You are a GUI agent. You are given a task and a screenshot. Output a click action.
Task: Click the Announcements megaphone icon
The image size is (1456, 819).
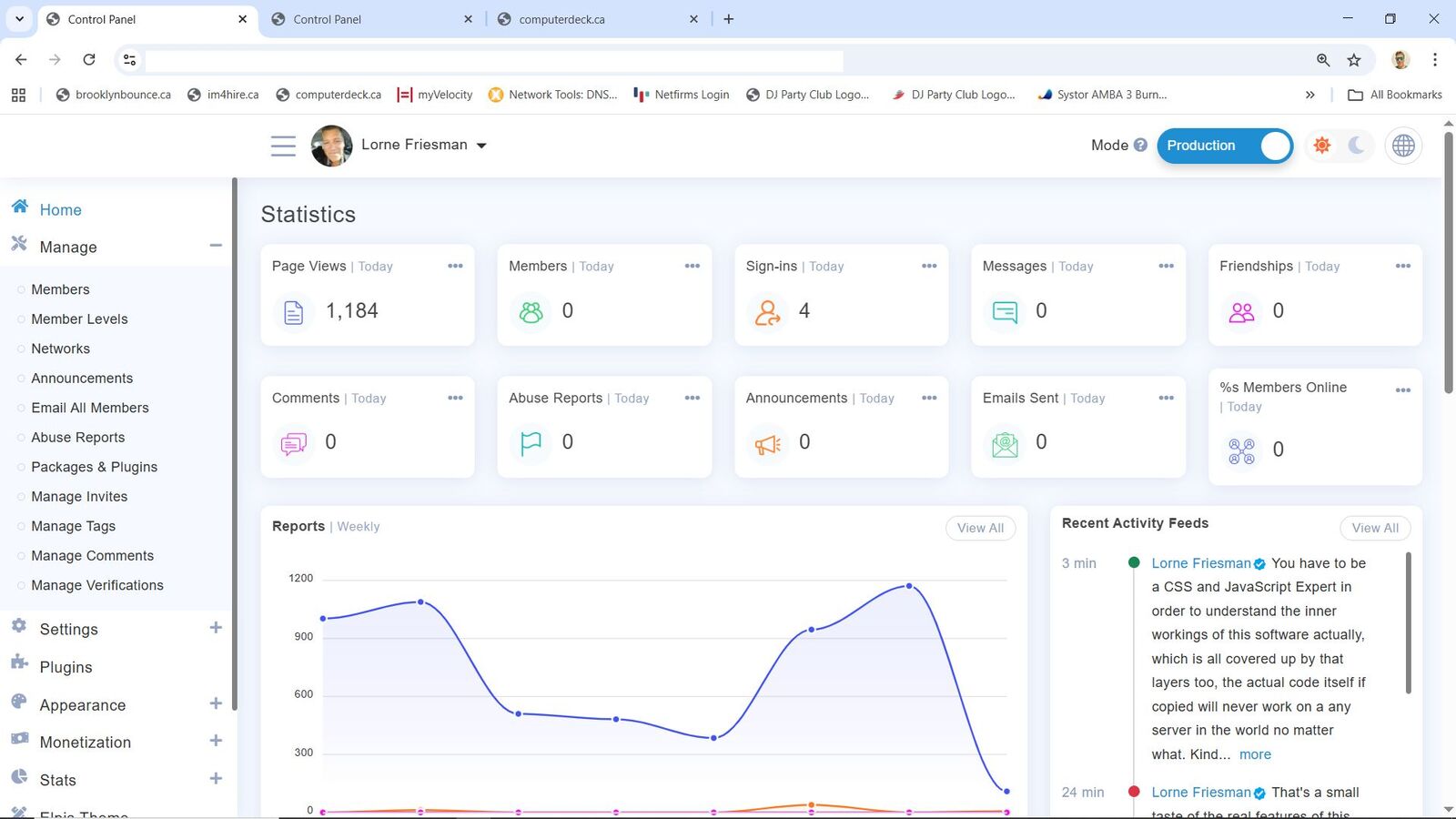click(x=767, y=444)
